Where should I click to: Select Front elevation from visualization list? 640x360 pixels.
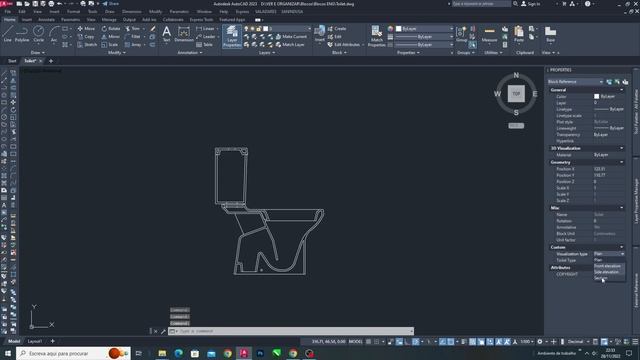coord(607,266)
